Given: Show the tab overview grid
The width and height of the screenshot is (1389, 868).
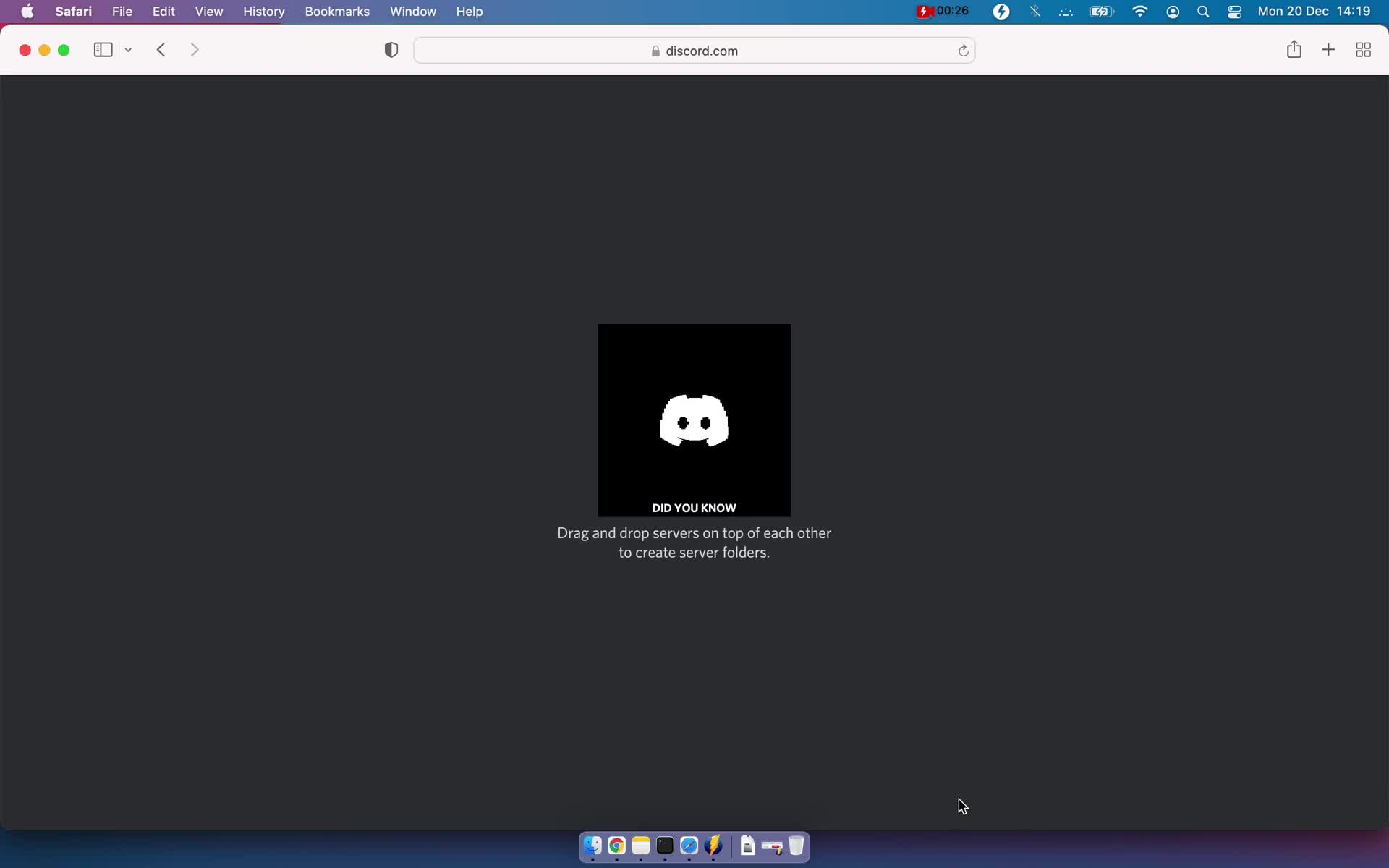Looking at the screenshot, I should [1363, 50].
